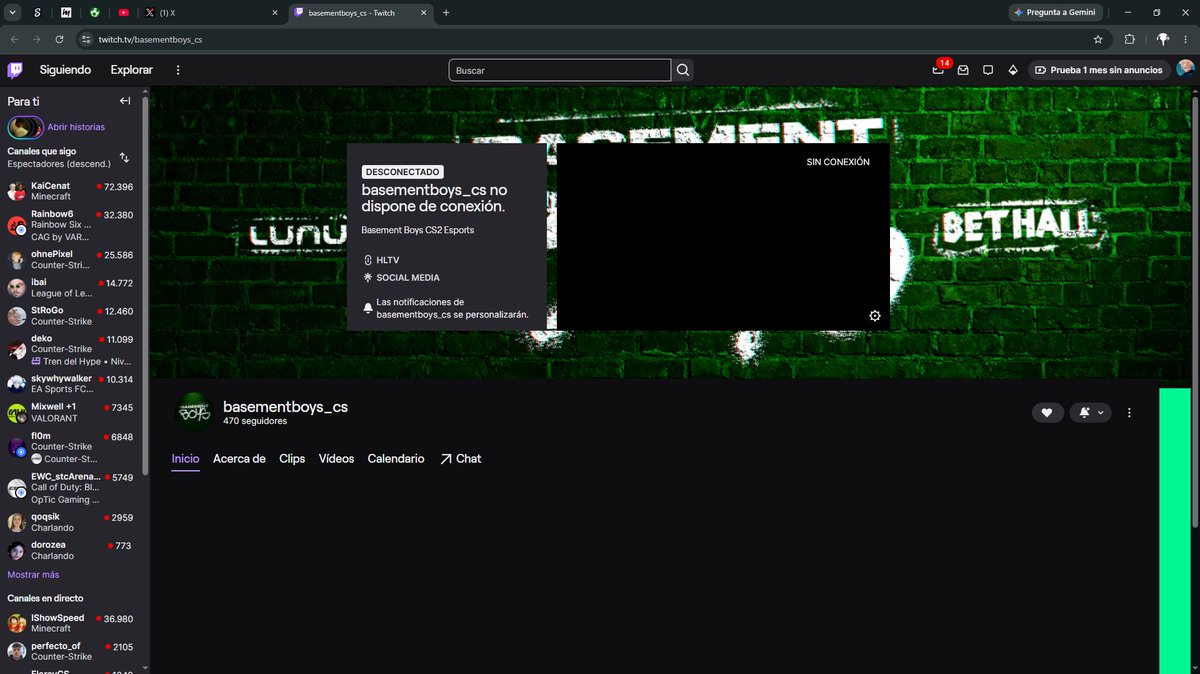The image size is (1200, 674).
Task: Click the Buscar search field
Action: tap(560, 70)
